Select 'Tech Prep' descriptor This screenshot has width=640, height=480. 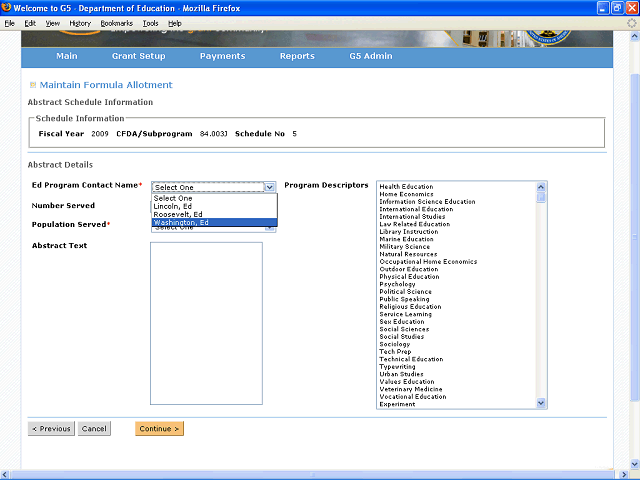395,351
